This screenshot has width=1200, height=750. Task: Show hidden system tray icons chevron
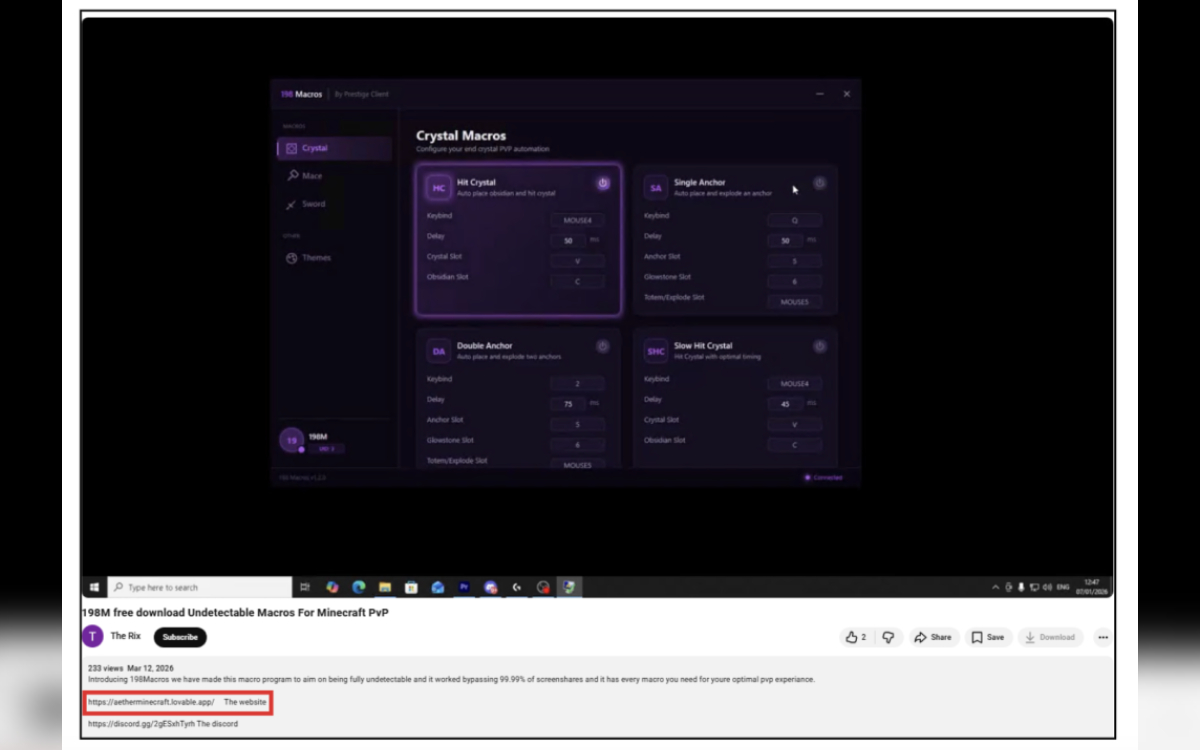[995, 587]
